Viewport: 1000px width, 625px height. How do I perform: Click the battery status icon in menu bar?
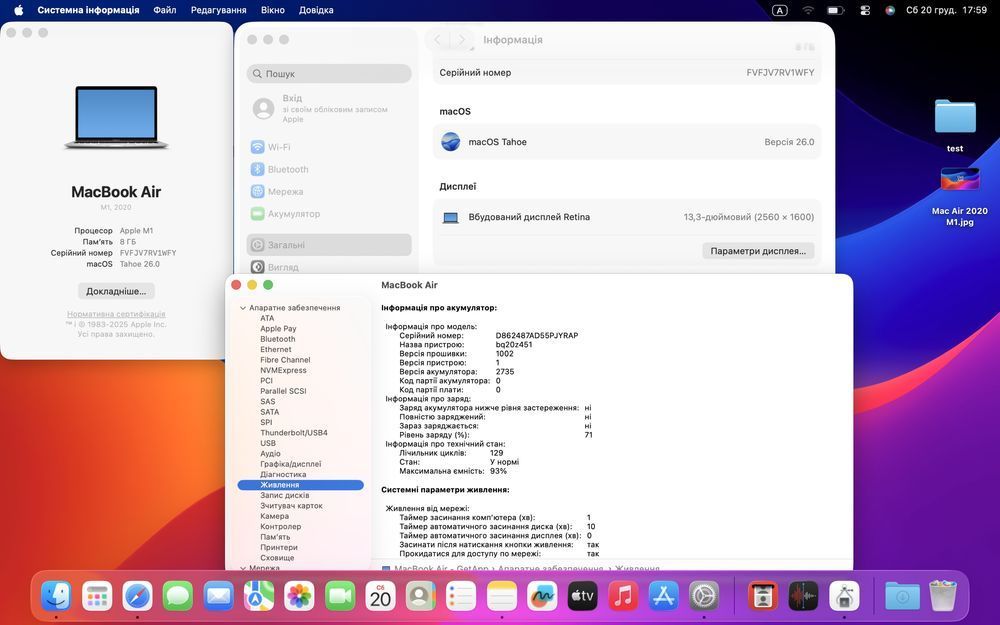point(835,10)
